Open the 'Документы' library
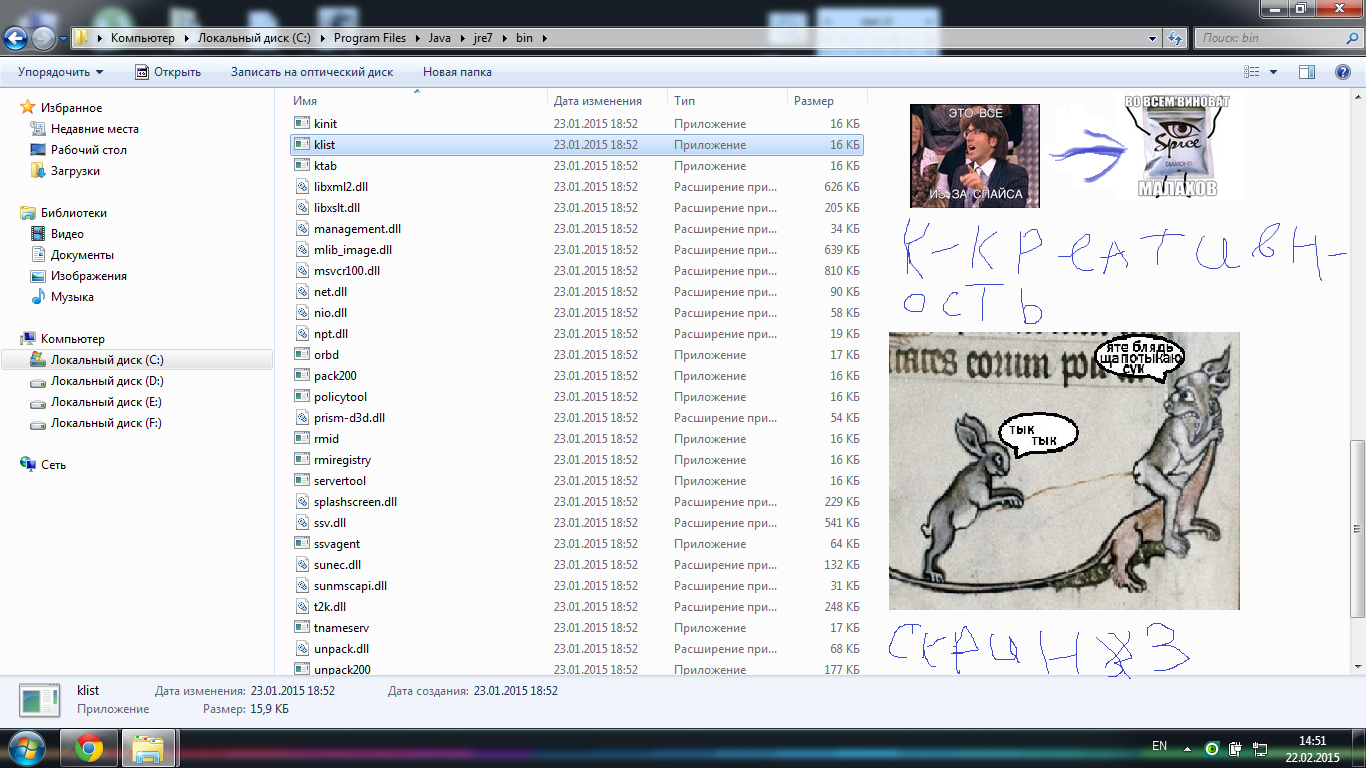This screenshot has height=768, width=1366. click(82, 255)
